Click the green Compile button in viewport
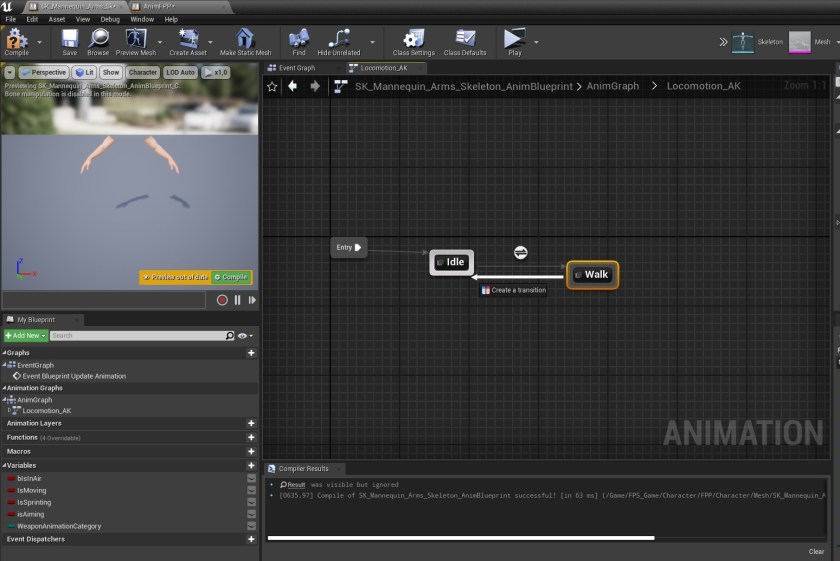This screenshot has width=840, height=561. click(x=231, y=277)
